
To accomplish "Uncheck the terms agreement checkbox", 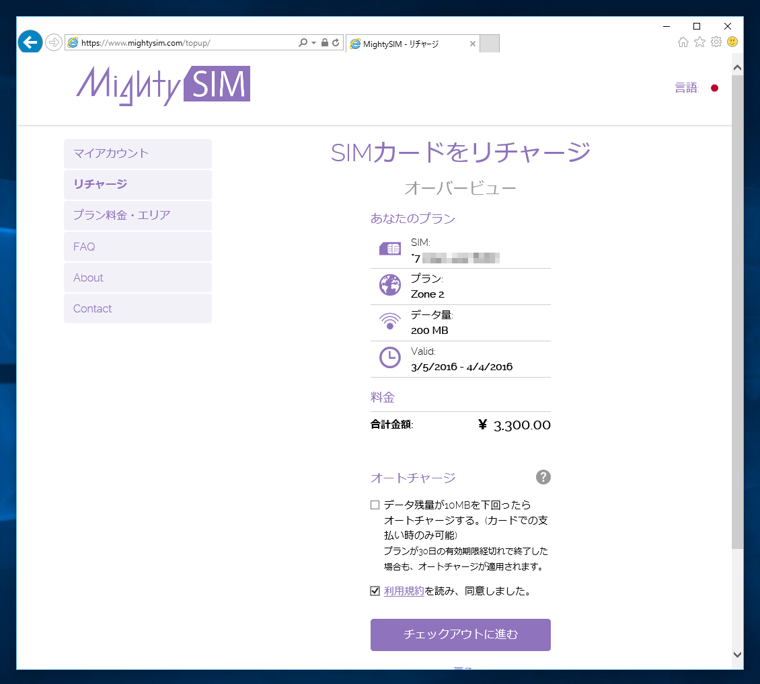I will [x=375, y=591].
